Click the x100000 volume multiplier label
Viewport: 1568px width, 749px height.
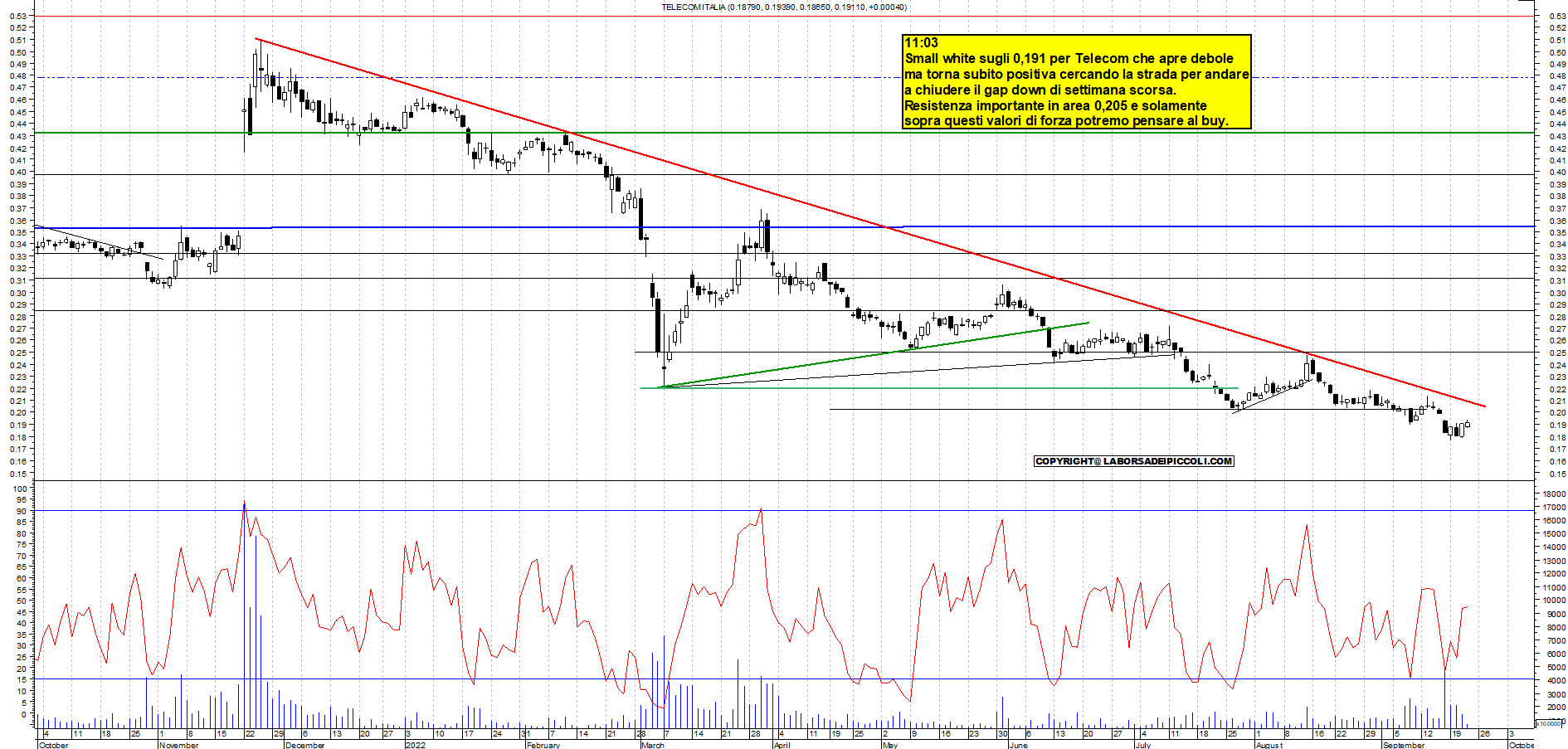[1548, 723]
